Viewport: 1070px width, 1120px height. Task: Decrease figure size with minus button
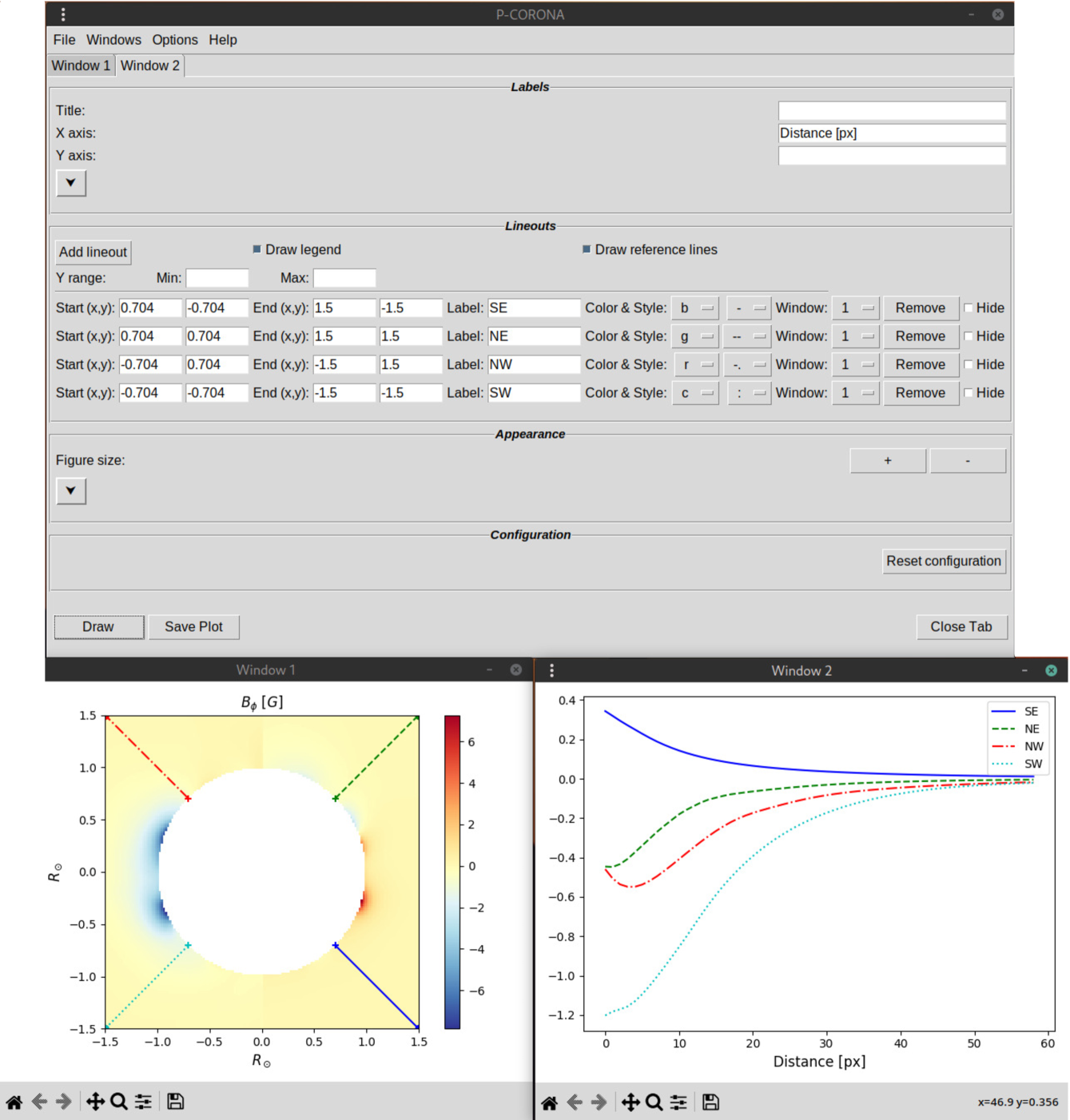click(968, 461)
